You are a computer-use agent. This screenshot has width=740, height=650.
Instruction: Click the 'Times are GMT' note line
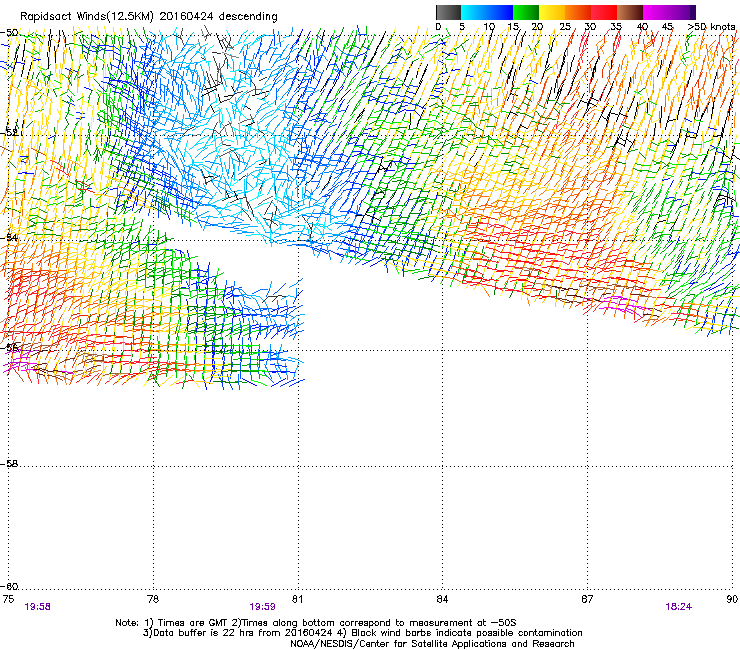tap(316, 623)
